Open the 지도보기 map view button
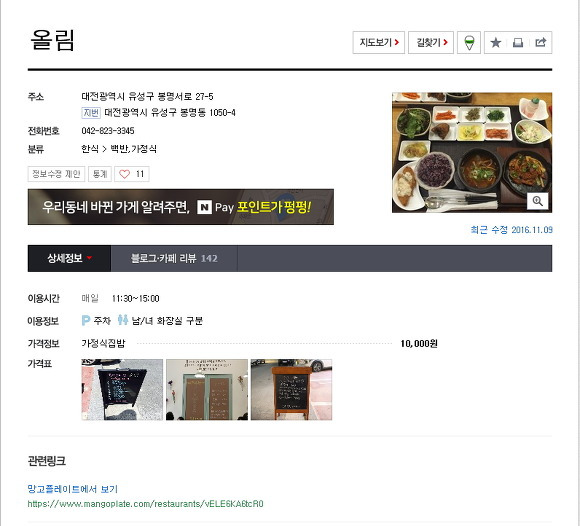 378,43
